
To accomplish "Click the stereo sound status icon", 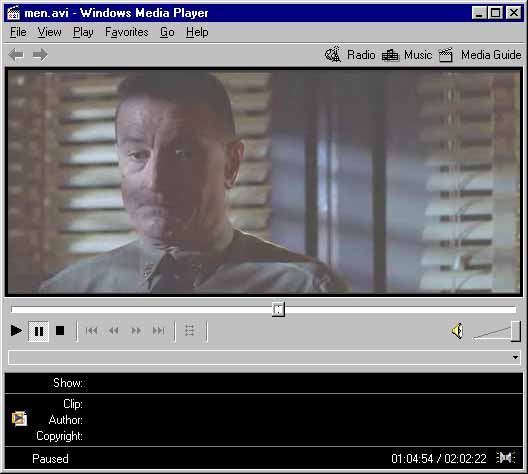I will coord(506,458).
